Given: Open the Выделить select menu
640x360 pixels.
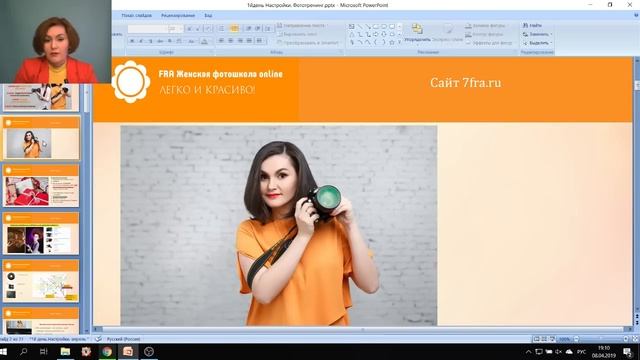Looking at the screenshot, I should point(537,43).
